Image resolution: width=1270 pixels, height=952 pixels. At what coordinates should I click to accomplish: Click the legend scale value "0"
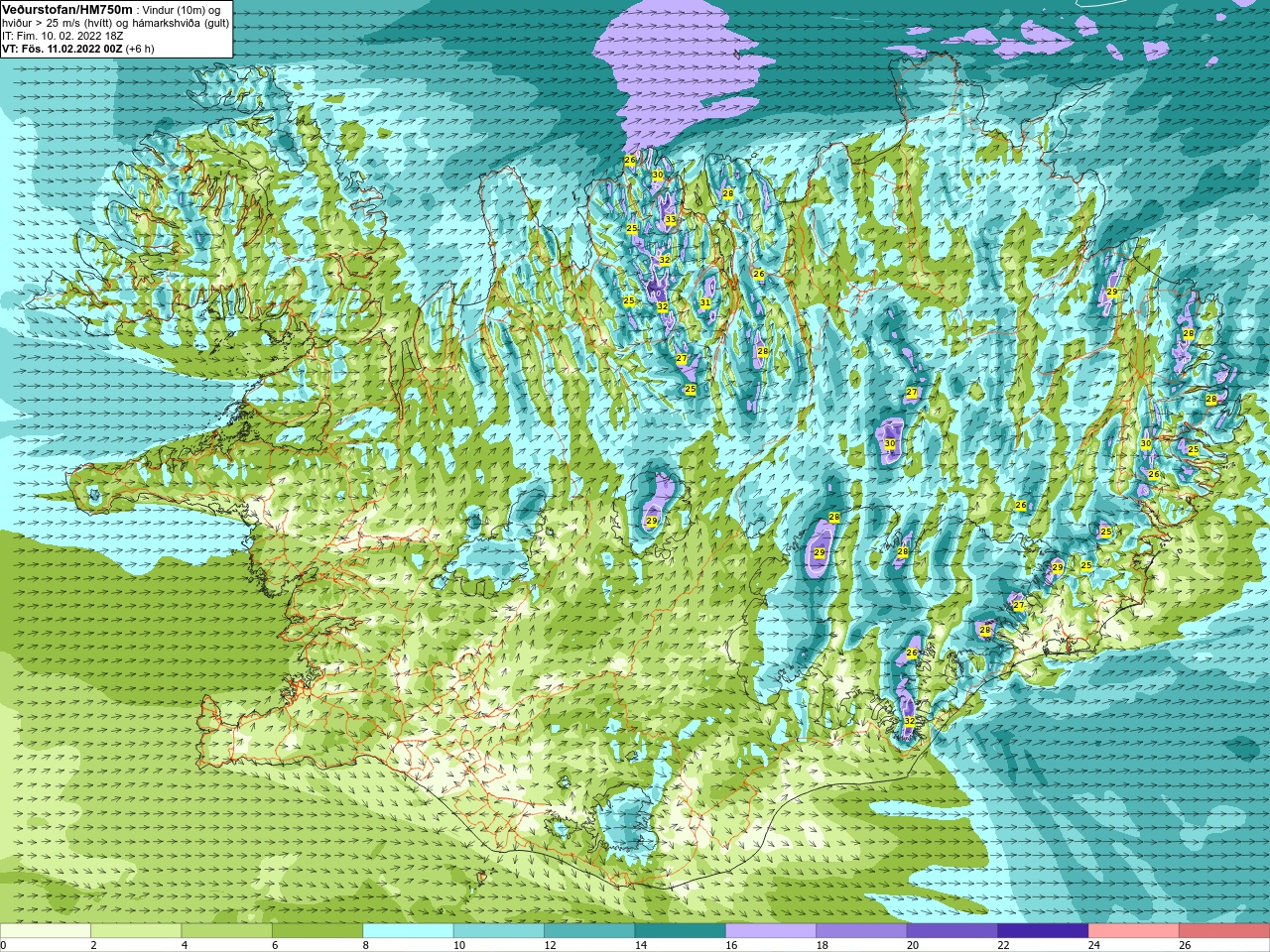(3, 945)
